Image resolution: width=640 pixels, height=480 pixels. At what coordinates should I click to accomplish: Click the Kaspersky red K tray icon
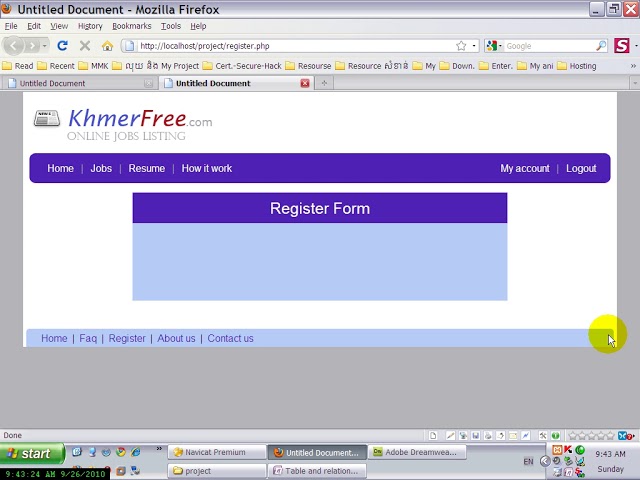[568, 450]
